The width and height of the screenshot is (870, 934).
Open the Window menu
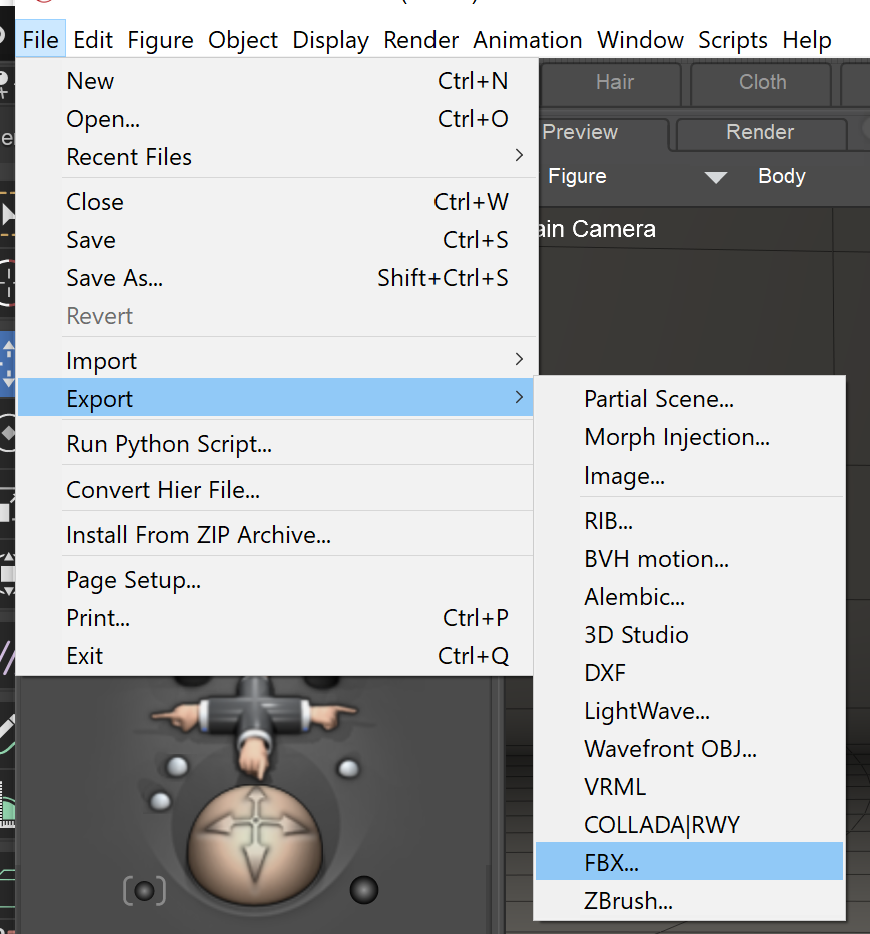pyautogui.click(x=641, y=40)
